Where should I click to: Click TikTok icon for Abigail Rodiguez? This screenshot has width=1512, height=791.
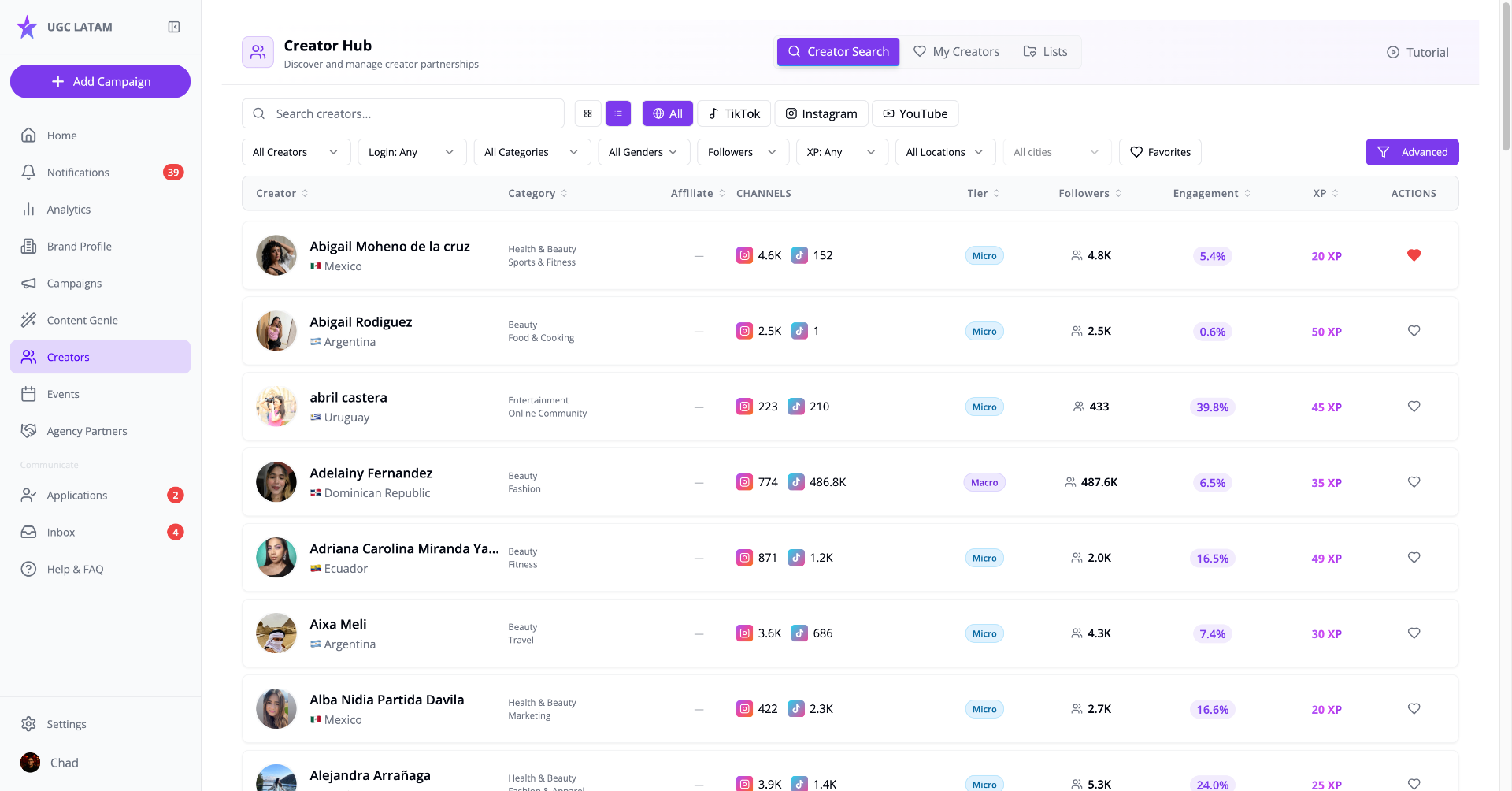pyautogui.click(x=799, y=331)
